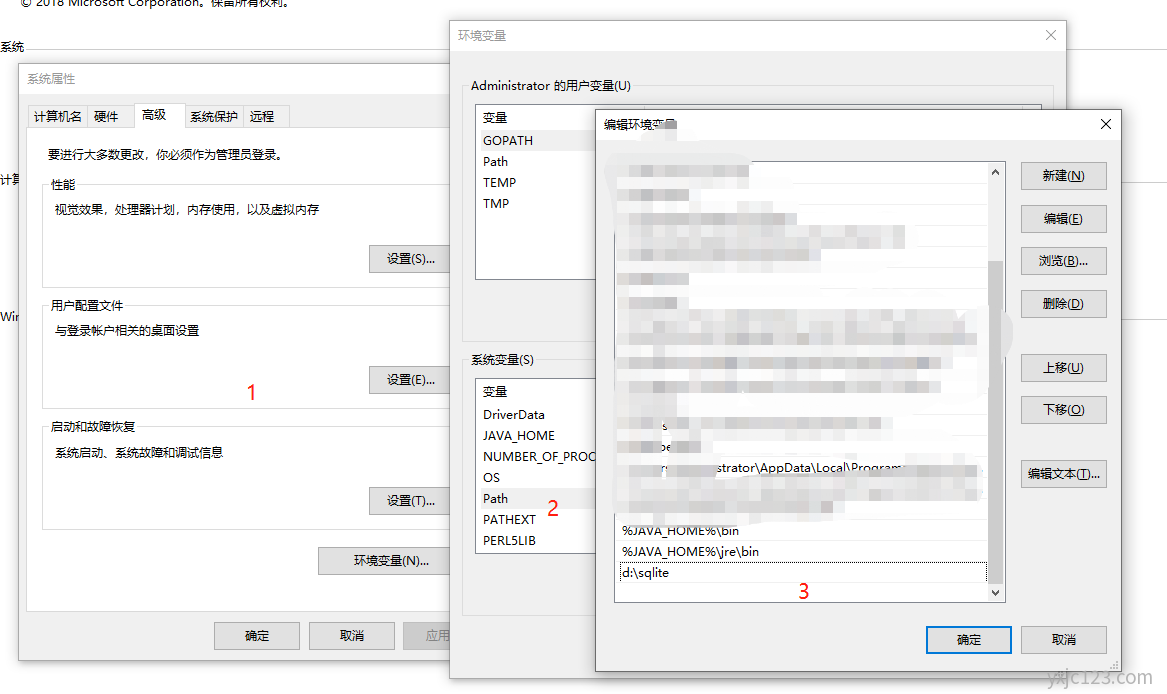Screen dimensions: 1167x694
Task: Click 应用 button in 系统属性 window
Action: (427, 636)
